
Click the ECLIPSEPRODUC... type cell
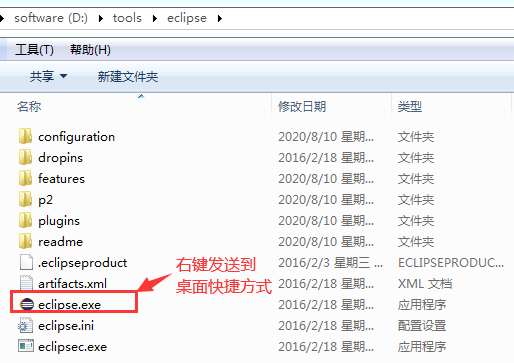(451, 263)
